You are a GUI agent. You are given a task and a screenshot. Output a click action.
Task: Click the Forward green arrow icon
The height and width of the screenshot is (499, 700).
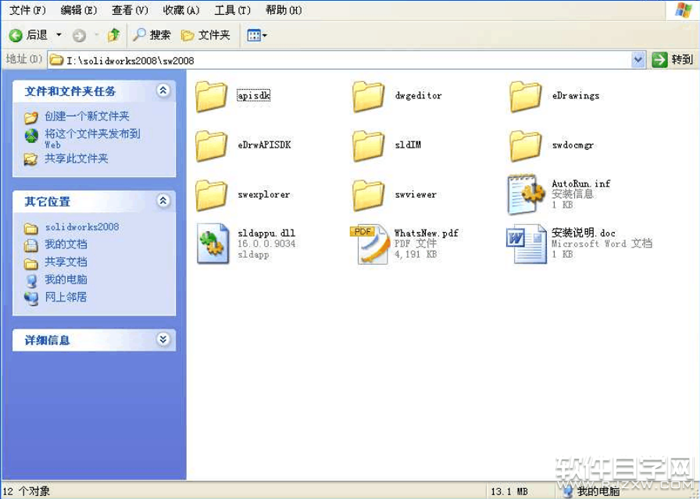pyautogui.click(x=79, y=35)
